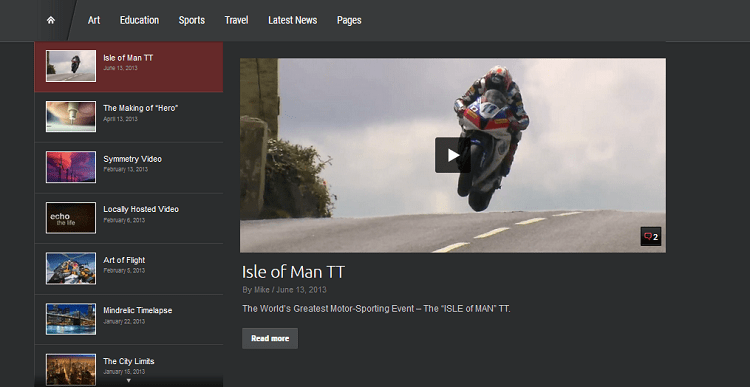750x387 pixels.
Task: Select The Making of "Hero" thumbnail
Action: pos(71,116)
